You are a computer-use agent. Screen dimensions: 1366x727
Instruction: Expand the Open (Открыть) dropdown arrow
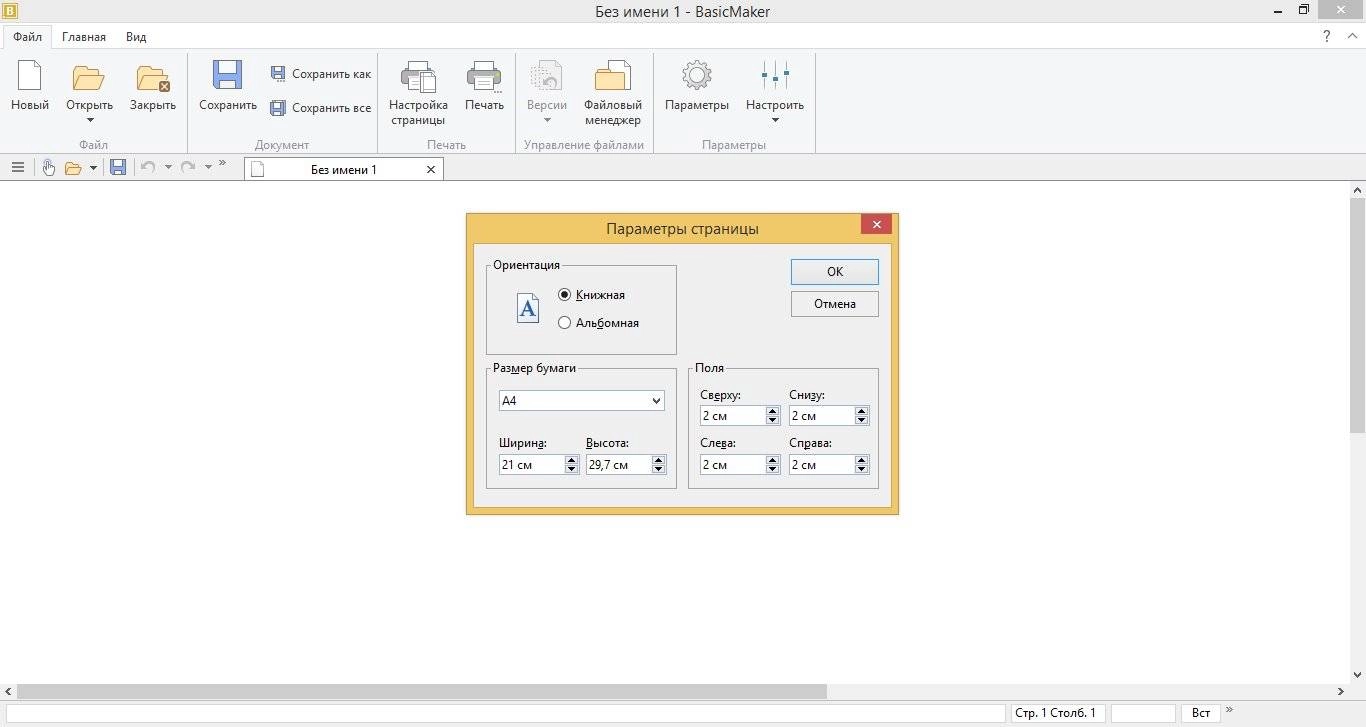tap(89, 120)
